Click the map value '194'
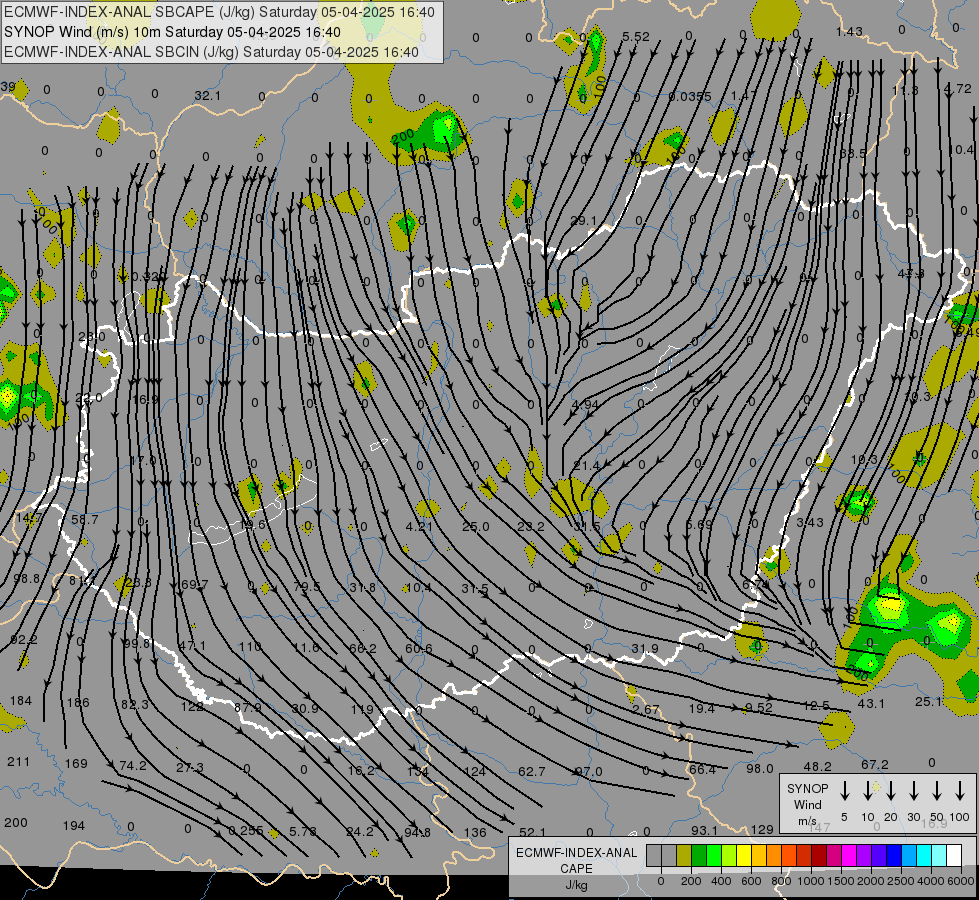Image resolution: width=979 pixels, height=900 pixels. pos(74,826)
